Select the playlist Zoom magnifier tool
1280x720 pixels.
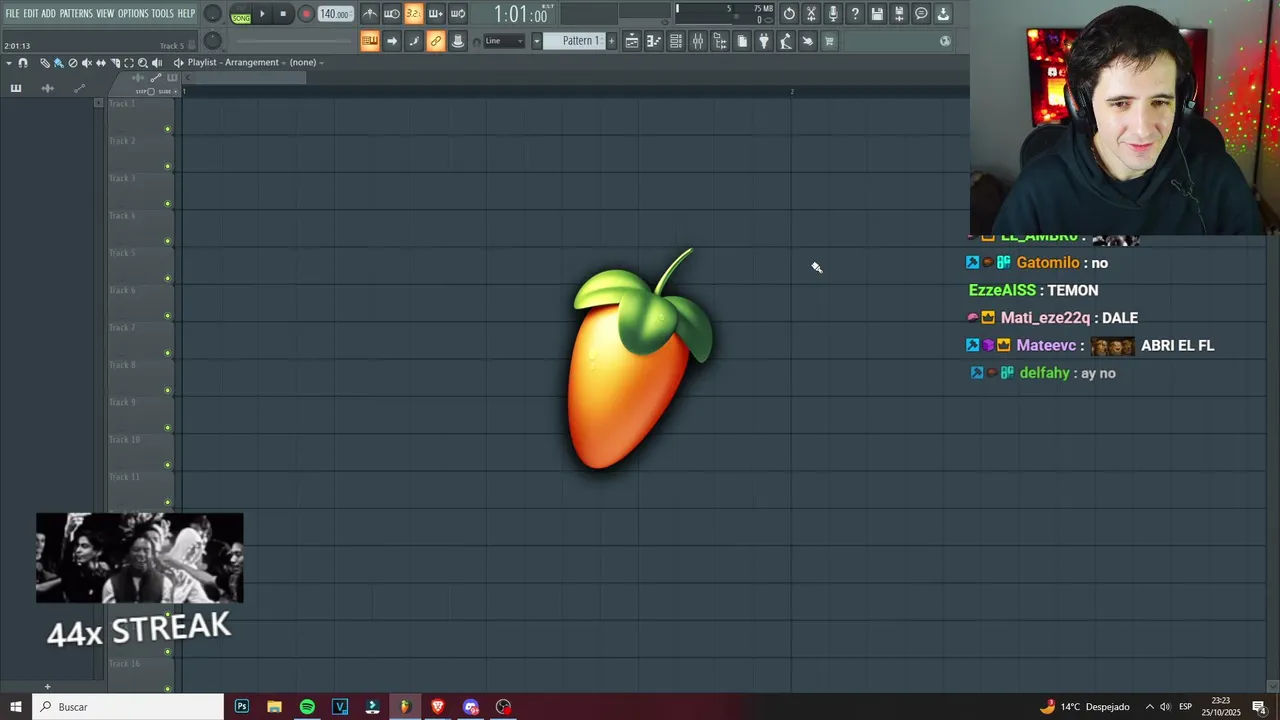coord(142,63)
